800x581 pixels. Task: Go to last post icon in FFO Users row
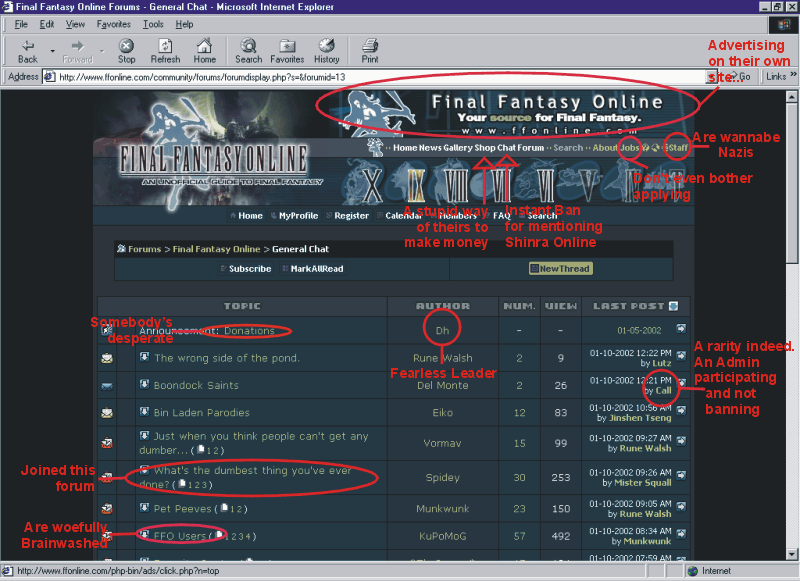[681, 534]
